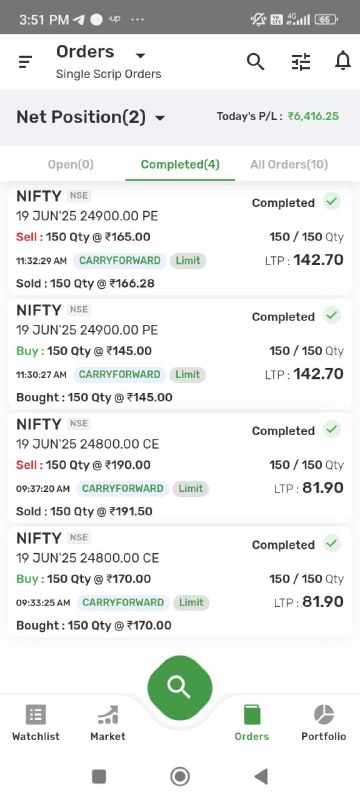Open the 24900 PE buy order at ₹145.00
Screen dimensions: 360x800
[179, 354]
